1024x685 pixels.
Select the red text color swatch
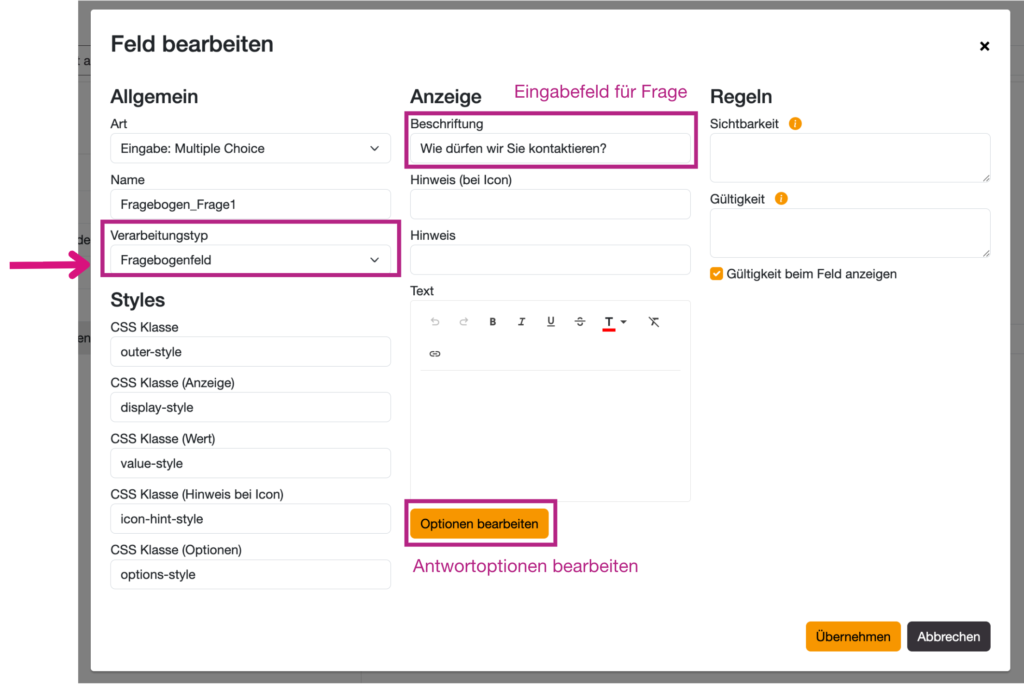(608, 322)
